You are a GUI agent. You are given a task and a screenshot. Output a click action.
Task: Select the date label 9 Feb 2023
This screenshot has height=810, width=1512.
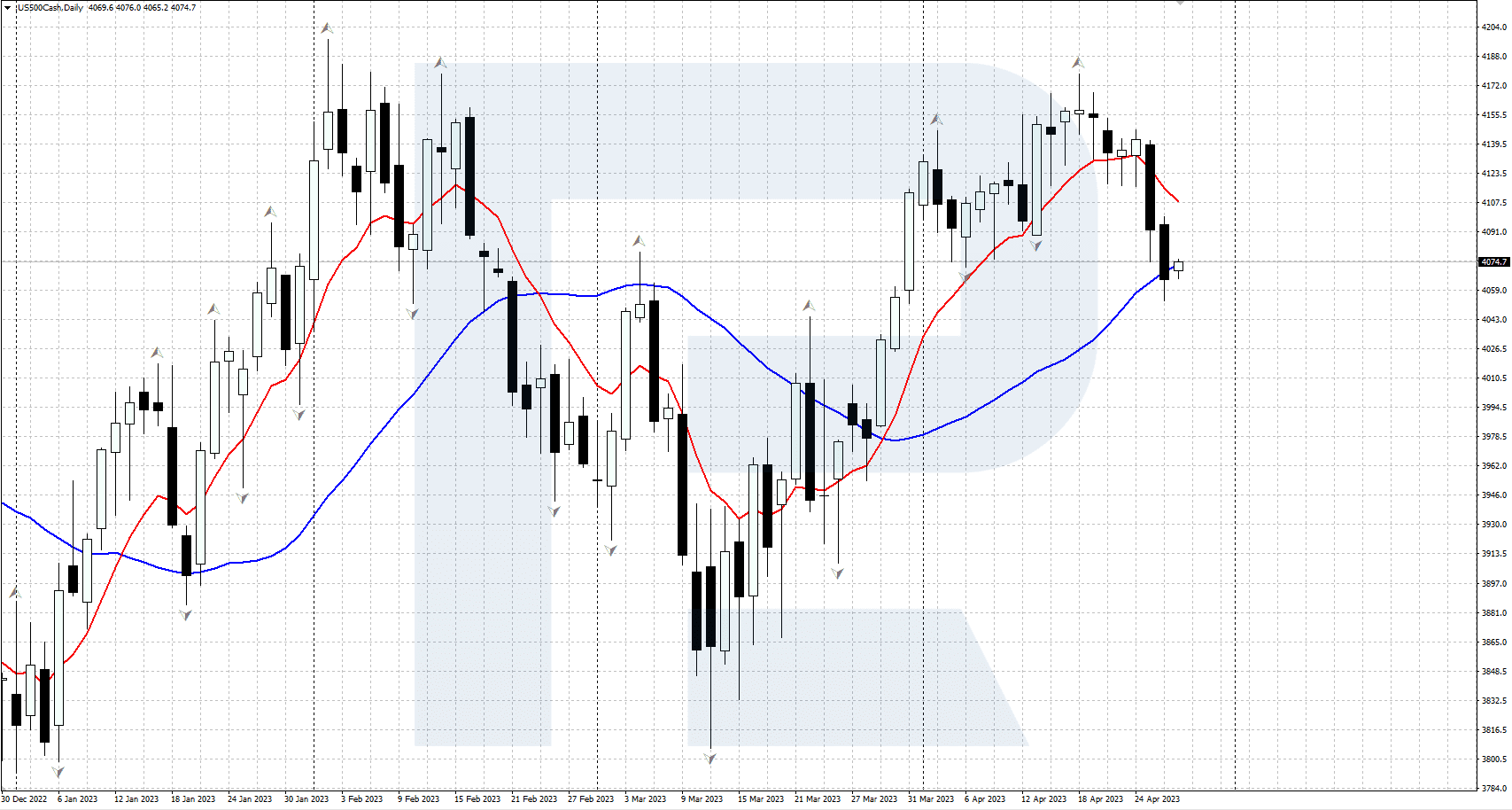[x=419, y=798]
